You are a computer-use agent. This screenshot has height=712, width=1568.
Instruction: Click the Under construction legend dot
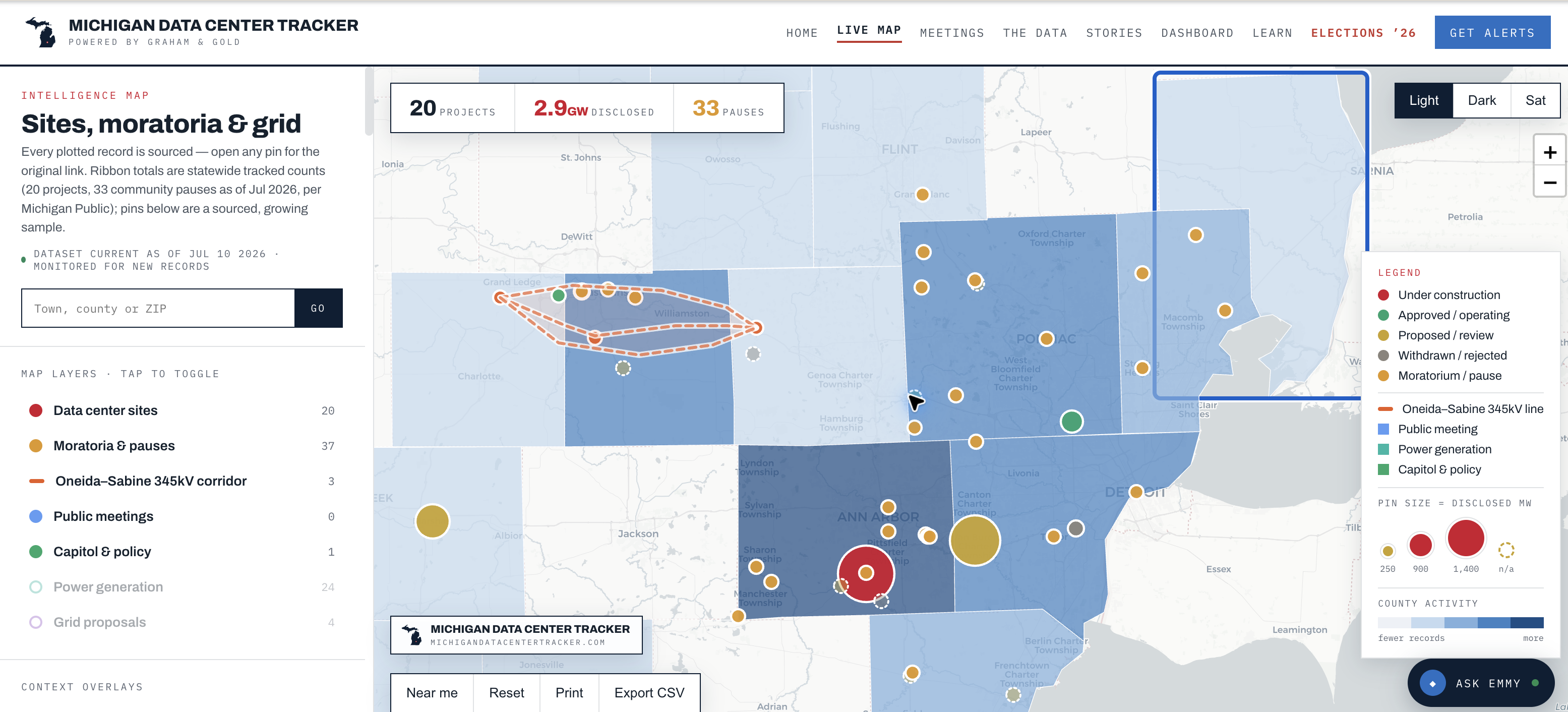[1383, 295]
